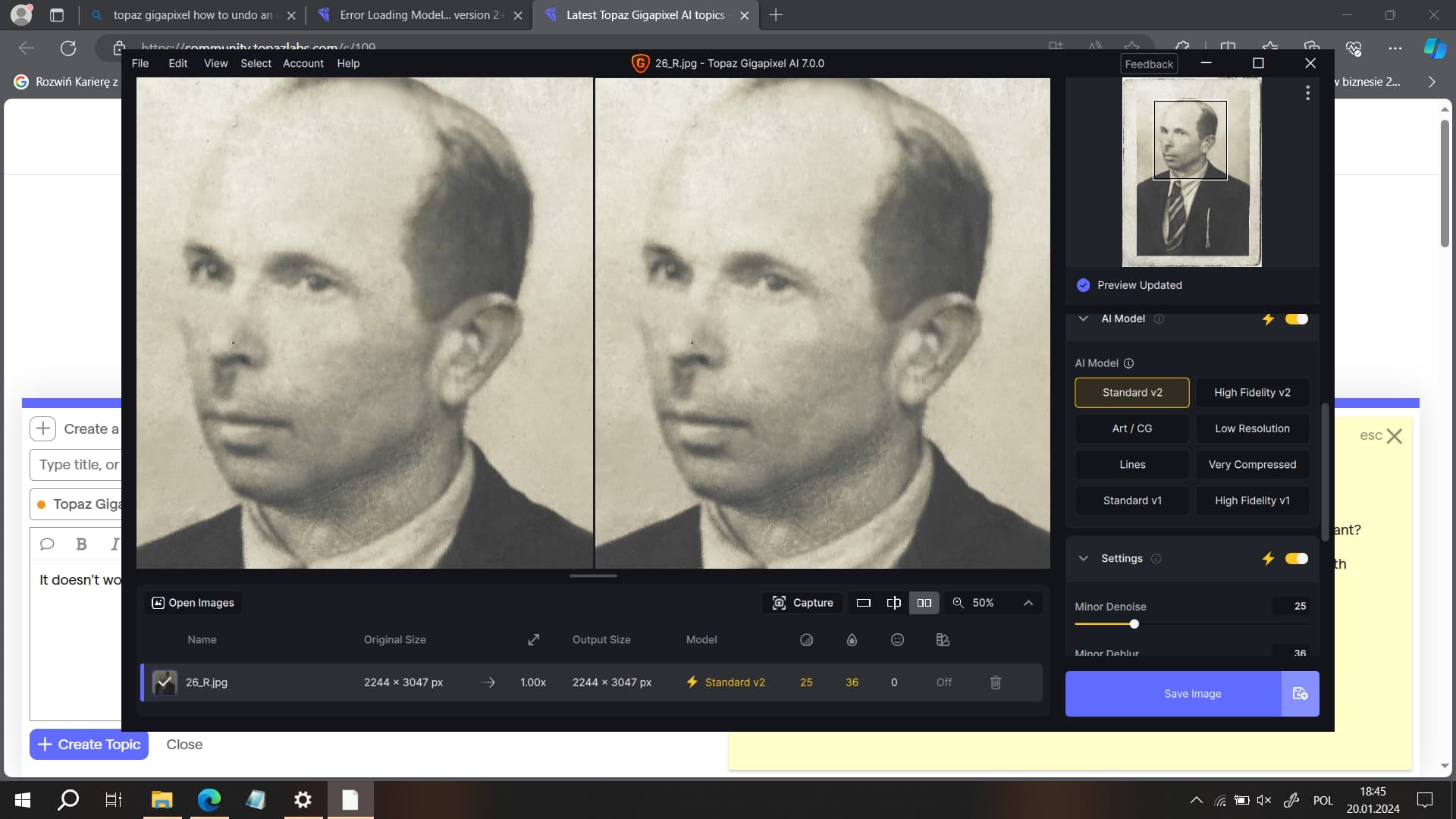
Task: Click the Save Image button
Action: 1191,693
